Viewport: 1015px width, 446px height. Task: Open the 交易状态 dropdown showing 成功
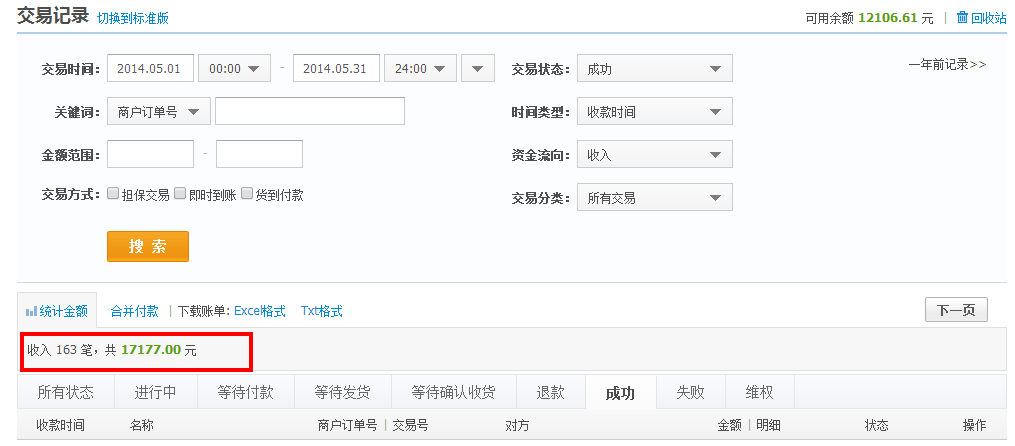point(654,68)
